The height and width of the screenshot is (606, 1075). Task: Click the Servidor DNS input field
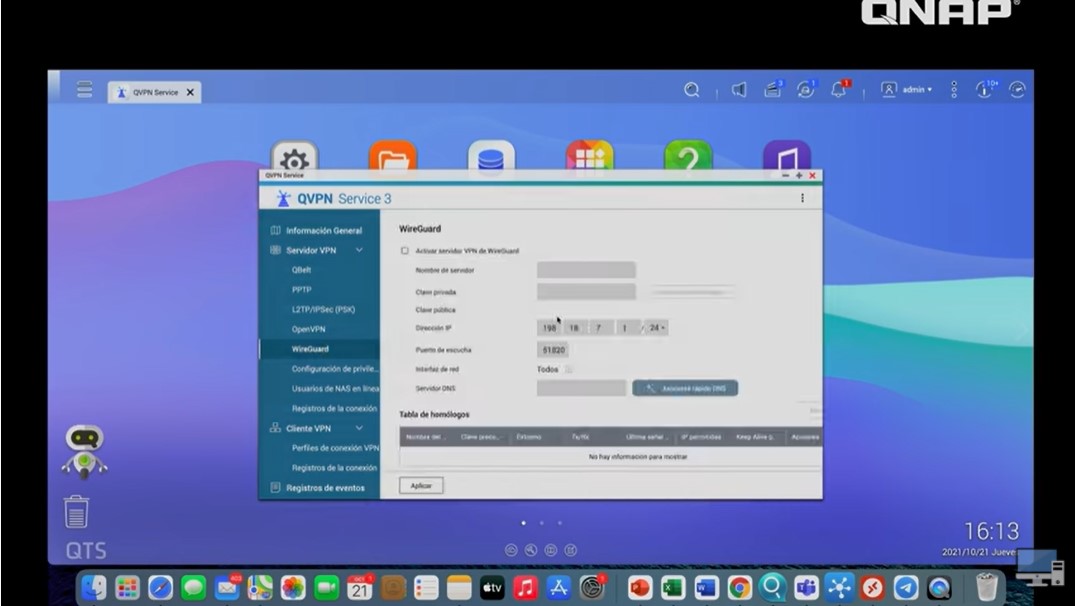pos(581,389)
